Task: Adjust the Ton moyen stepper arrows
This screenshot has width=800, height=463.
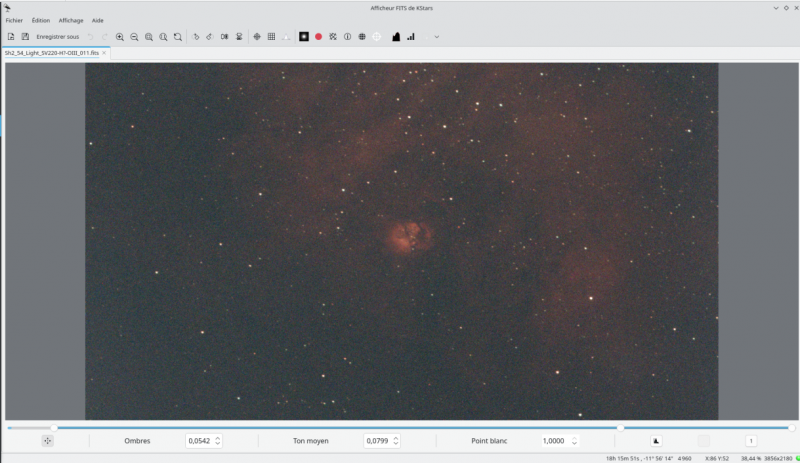Action: [396, 441]
